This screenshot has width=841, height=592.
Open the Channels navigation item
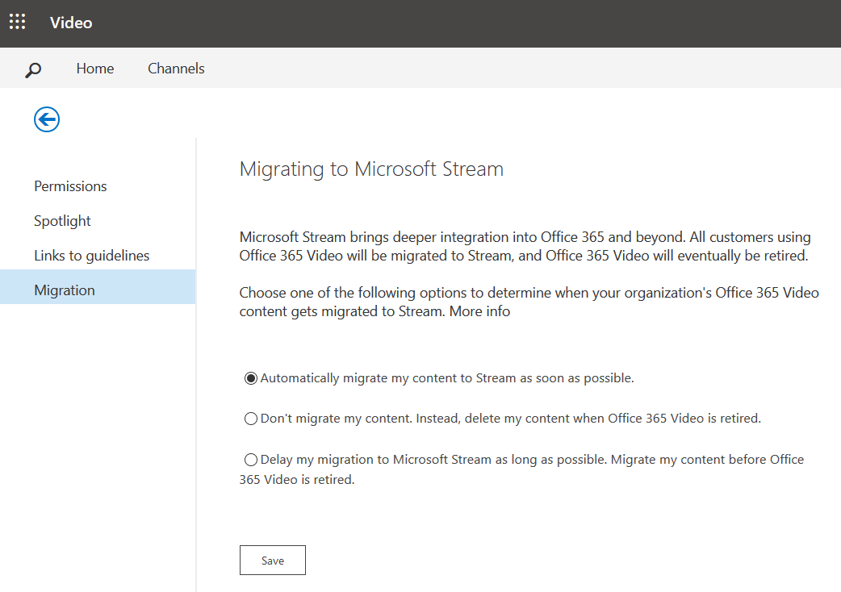pos(176,69)
